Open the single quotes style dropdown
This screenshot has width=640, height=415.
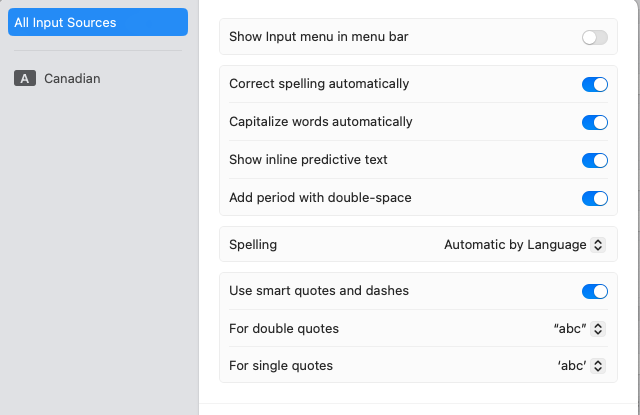tap(580, 366)
